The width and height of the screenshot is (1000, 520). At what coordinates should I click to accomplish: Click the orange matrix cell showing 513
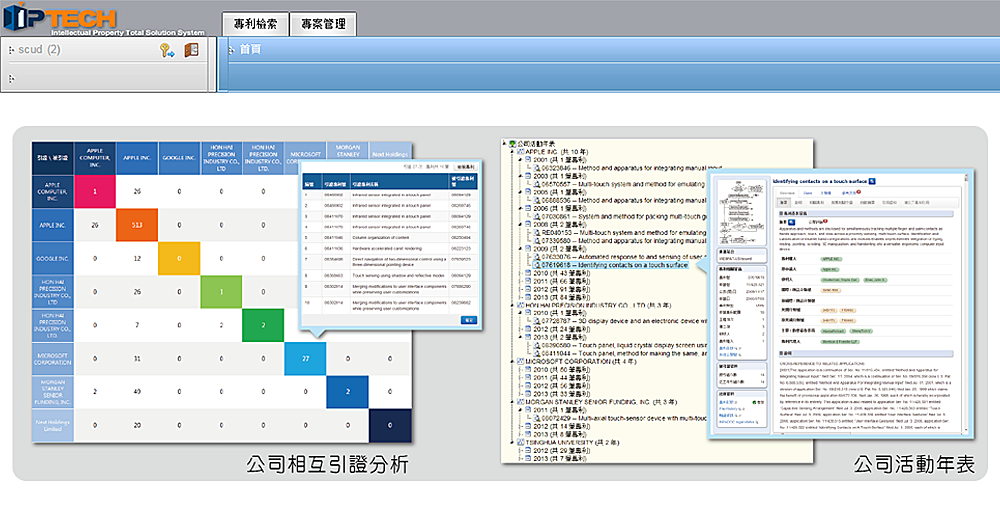[x=137, y=225]
